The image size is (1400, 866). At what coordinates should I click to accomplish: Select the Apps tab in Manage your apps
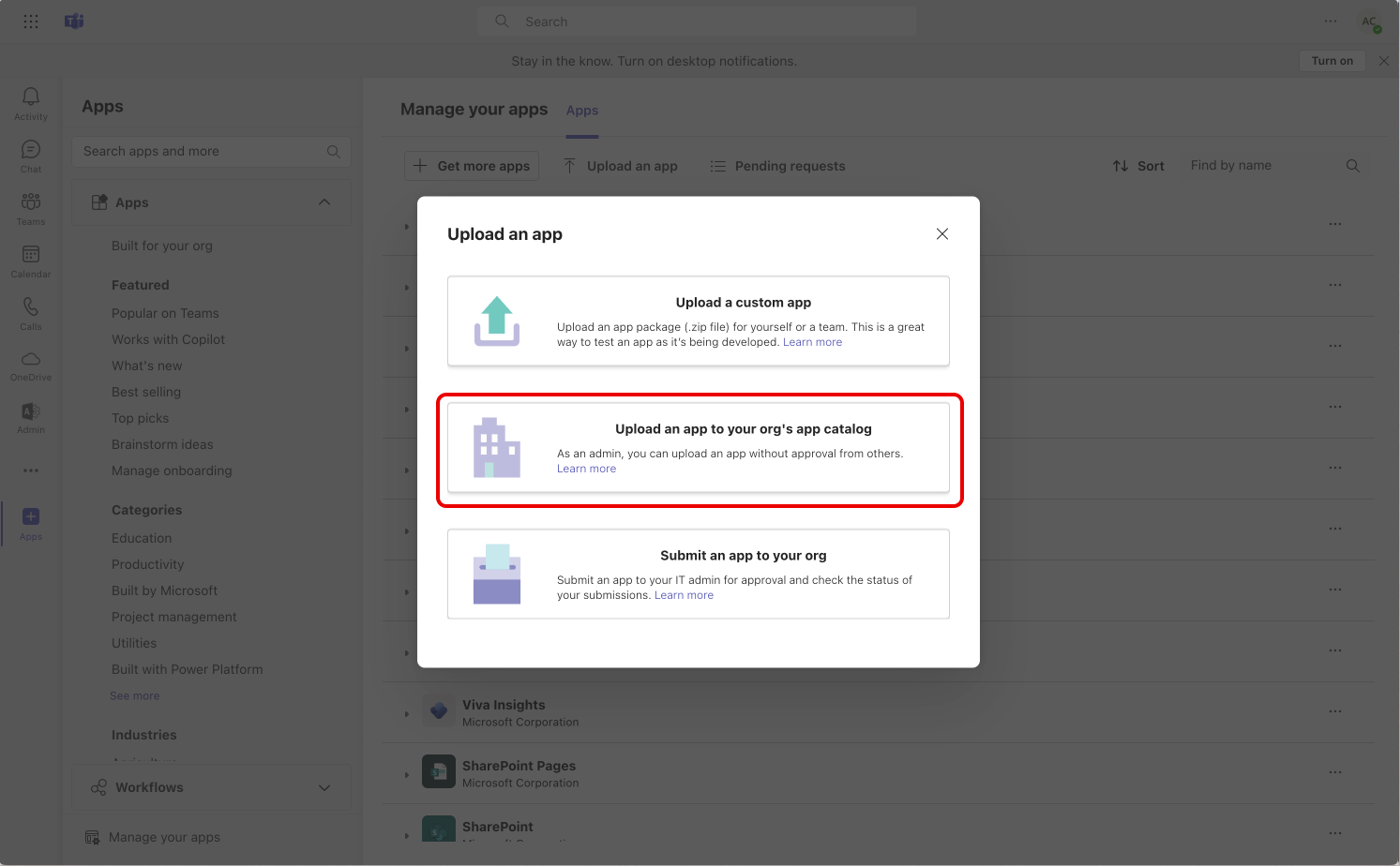pos(582,111)
